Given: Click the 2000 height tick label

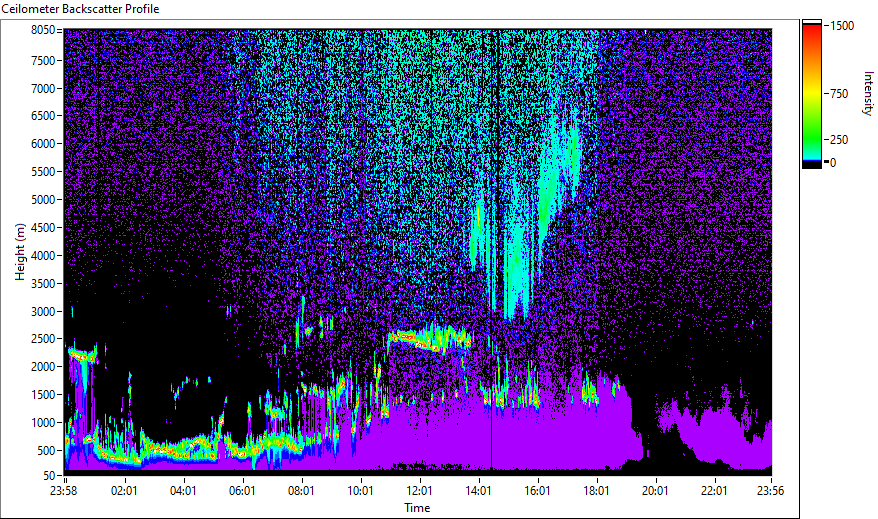Looking at the screenshot, I should point(43,367).
